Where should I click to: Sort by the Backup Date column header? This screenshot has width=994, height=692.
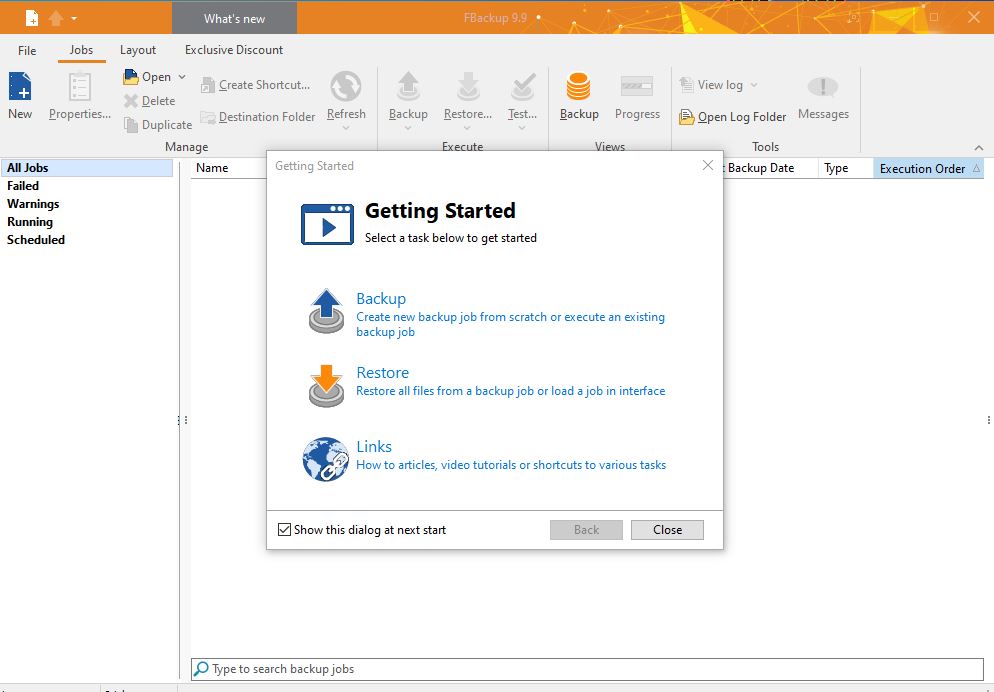(770, 168)
